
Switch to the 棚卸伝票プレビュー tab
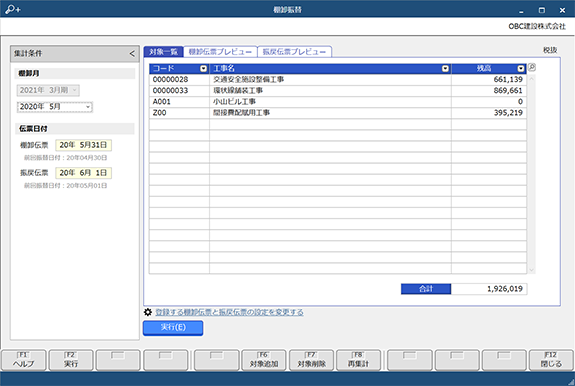pos(220,52)
